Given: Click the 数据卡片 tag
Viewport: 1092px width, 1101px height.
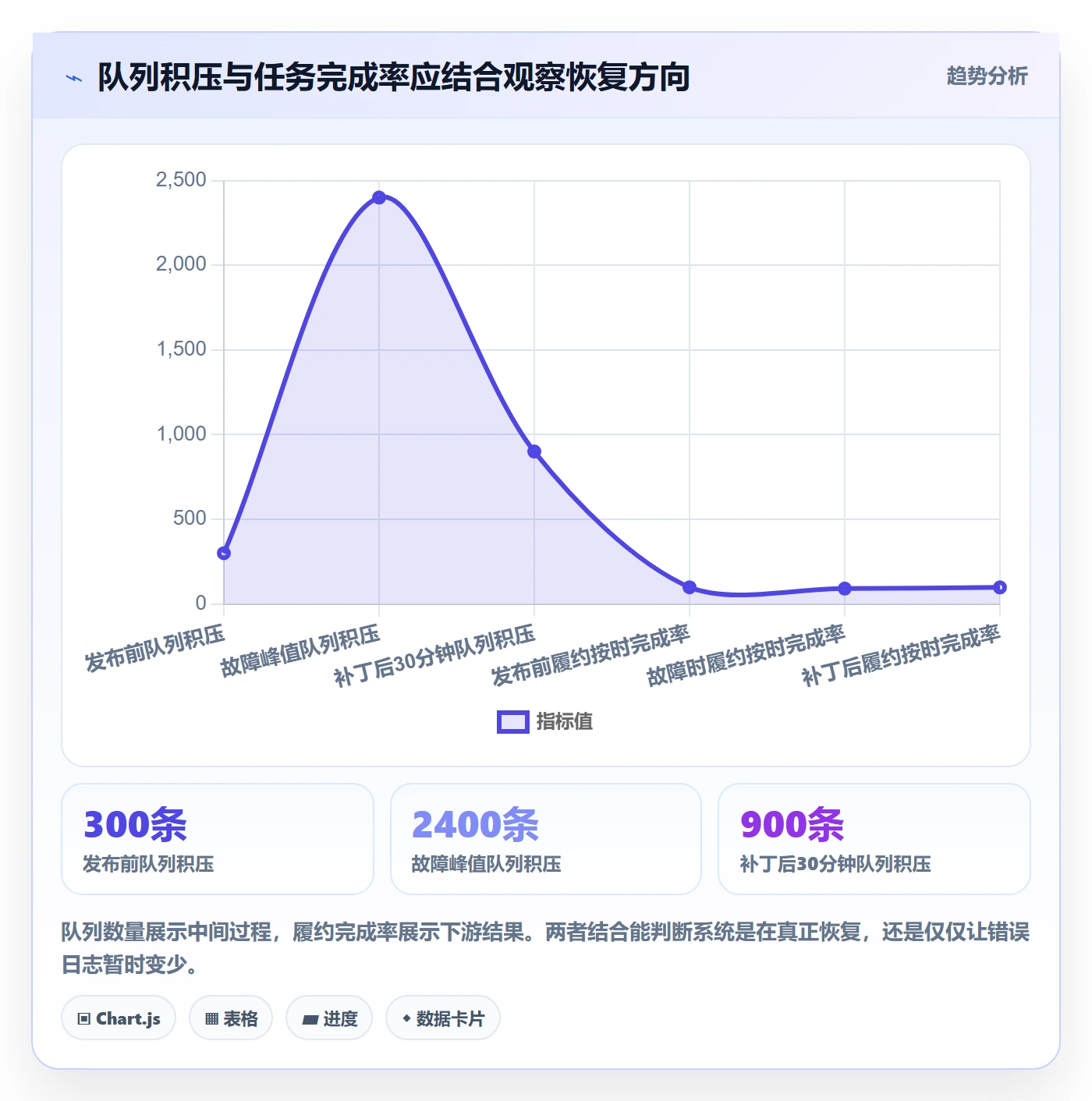Looking at the screenshot, I should click(x=443, y=1018).
